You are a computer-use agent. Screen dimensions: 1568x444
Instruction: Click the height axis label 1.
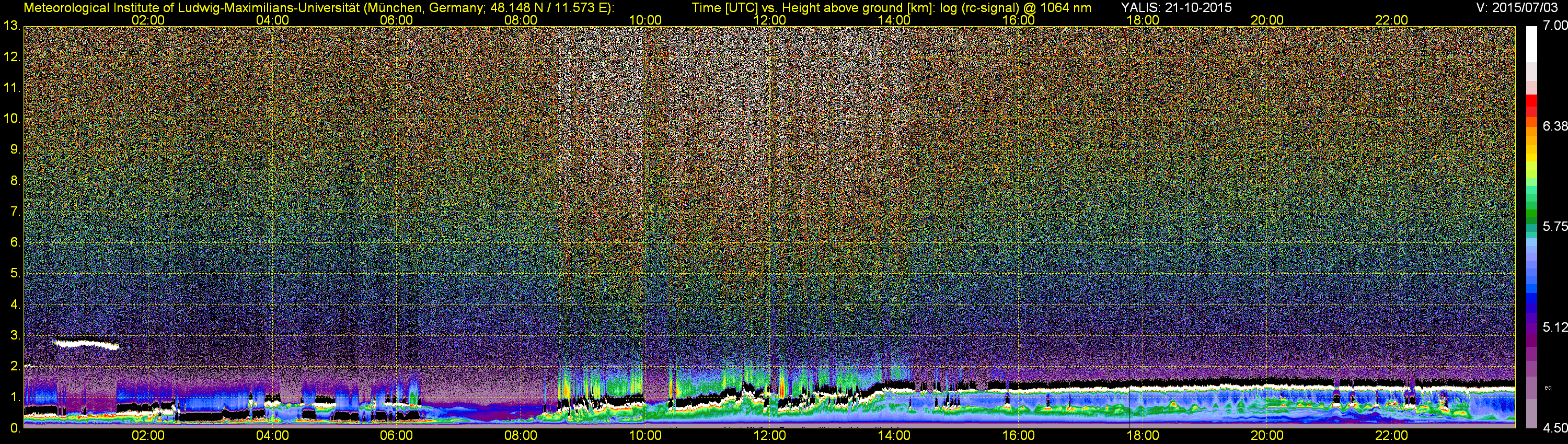coord(15,397)
